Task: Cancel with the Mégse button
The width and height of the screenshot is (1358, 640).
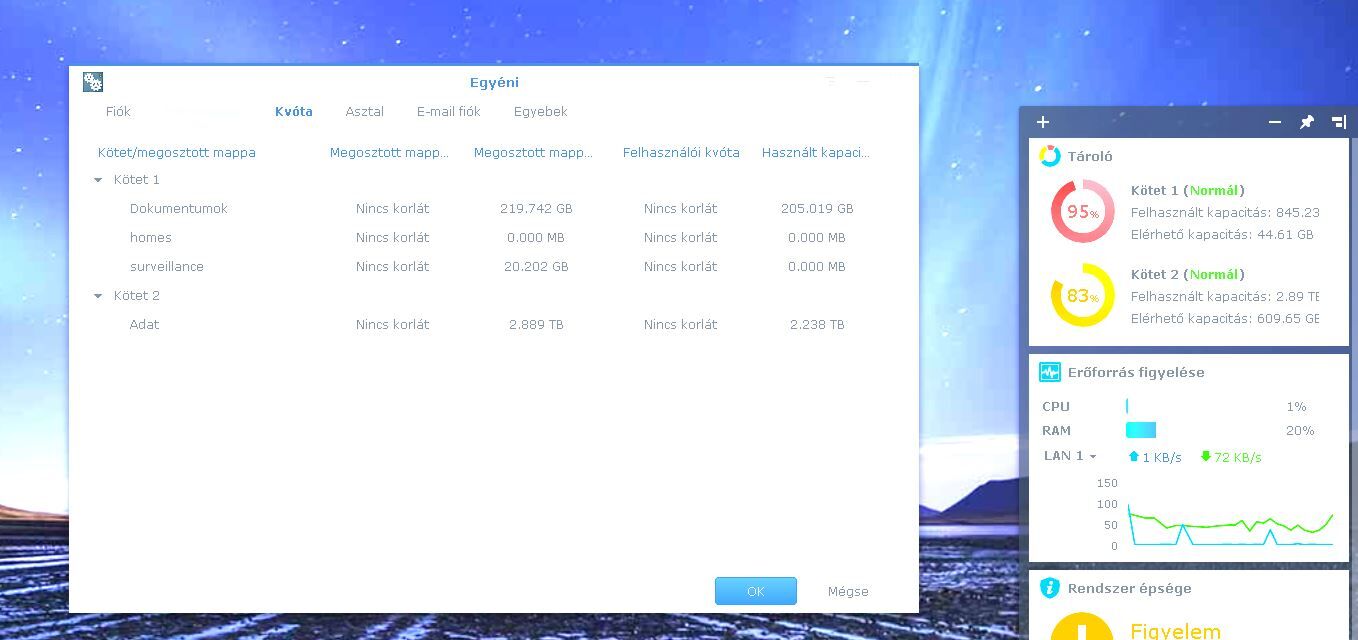Action: pyautogui.click(x=848, y=591)
